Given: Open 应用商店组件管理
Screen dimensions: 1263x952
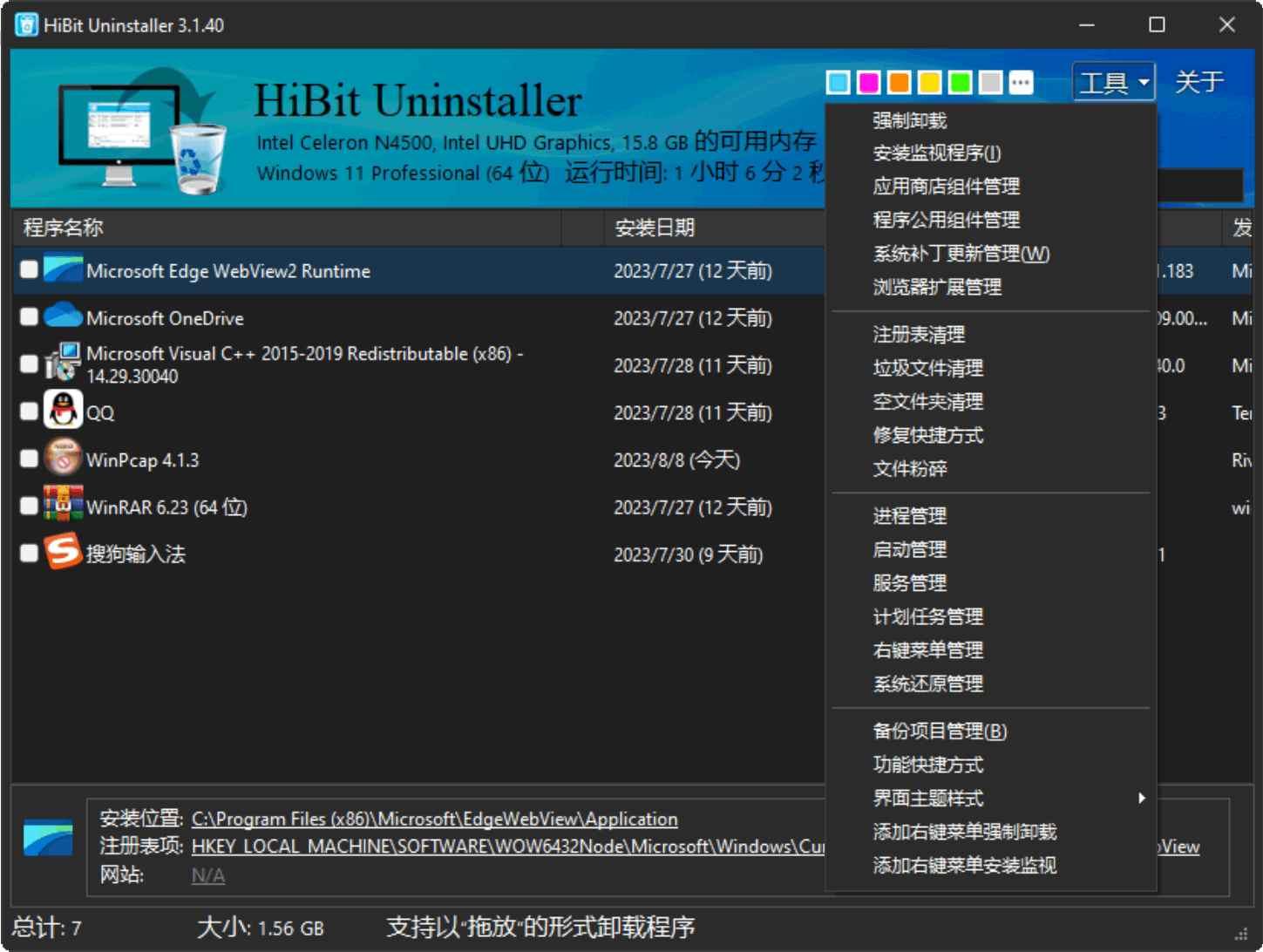Looking at the screenshot, I should pyautogui.click(x=947, y=187).
